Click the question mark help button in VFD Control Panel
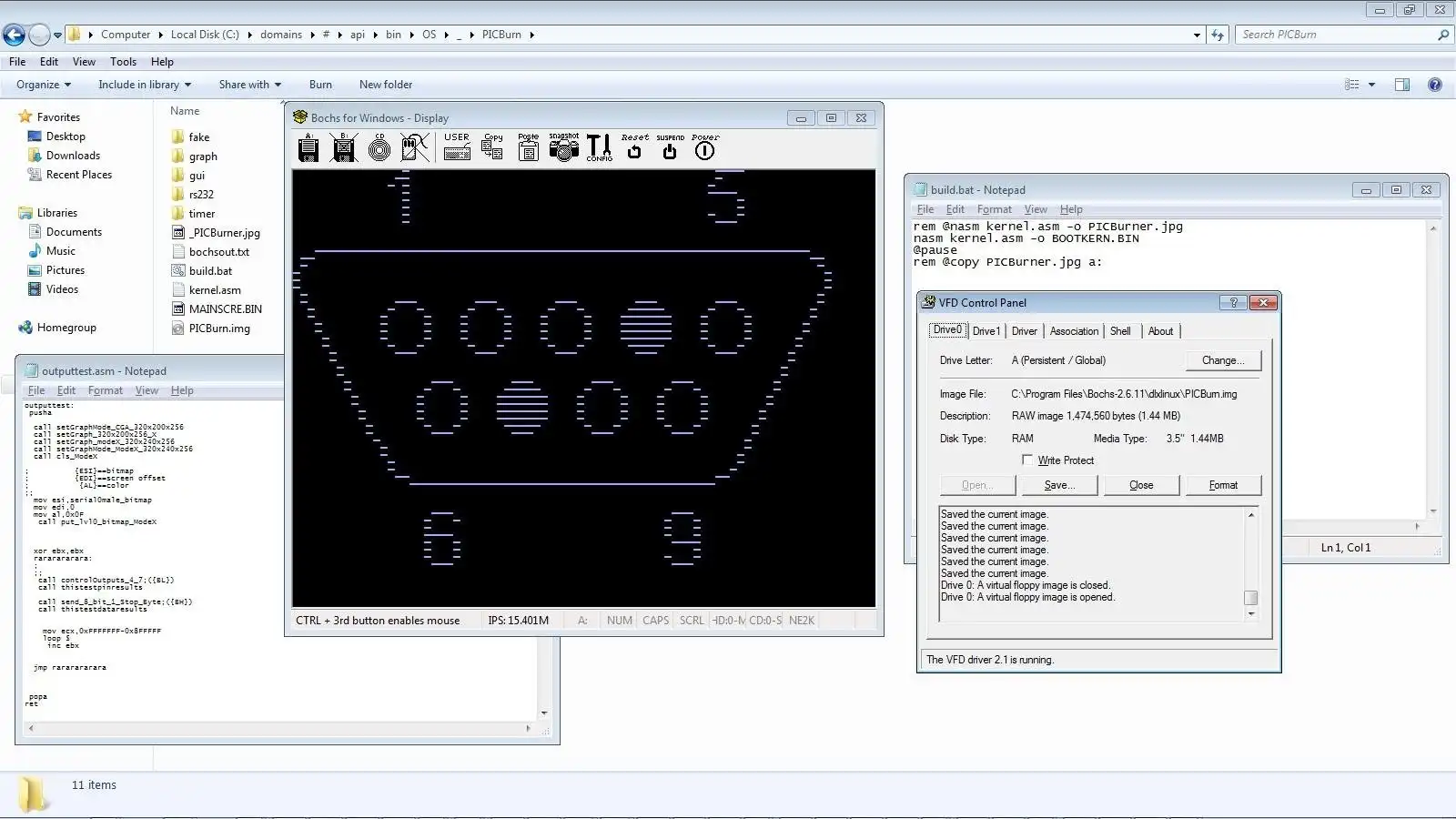The width and height of the screenshot is (1456, 819). [x=1233, y=302]
